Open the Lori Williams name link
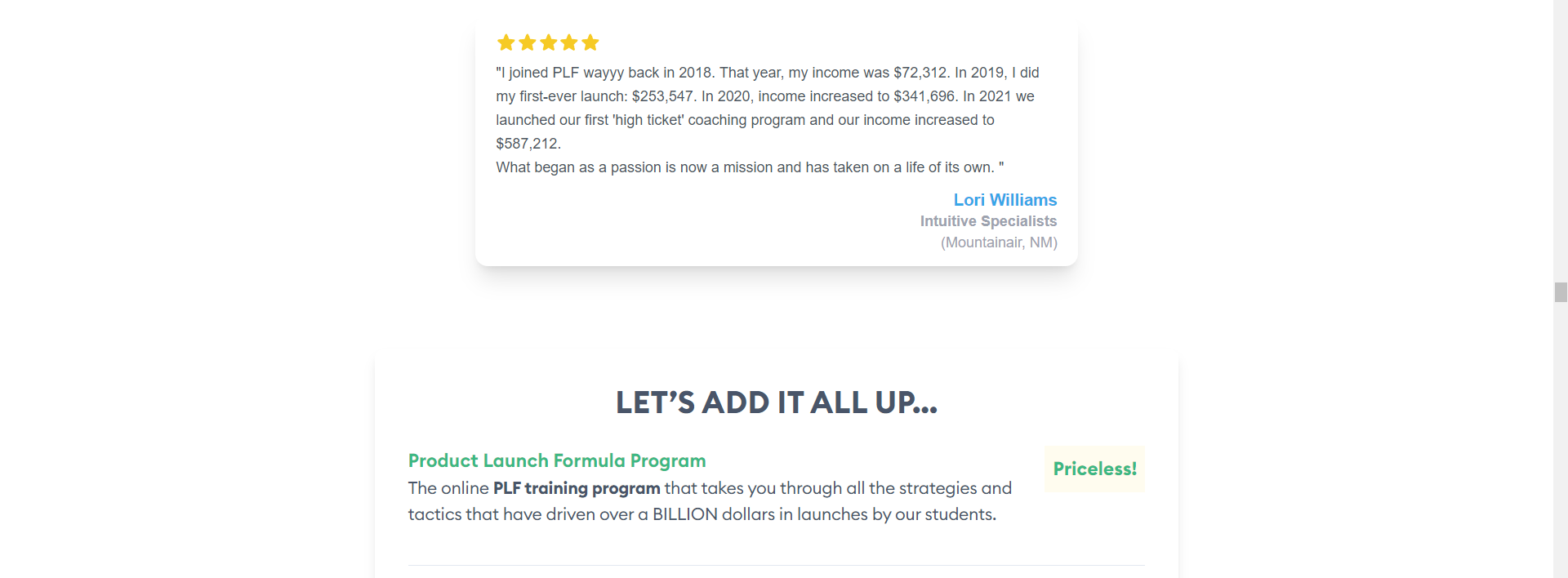The image size is (1568, 578). [x=1004, y=200]
